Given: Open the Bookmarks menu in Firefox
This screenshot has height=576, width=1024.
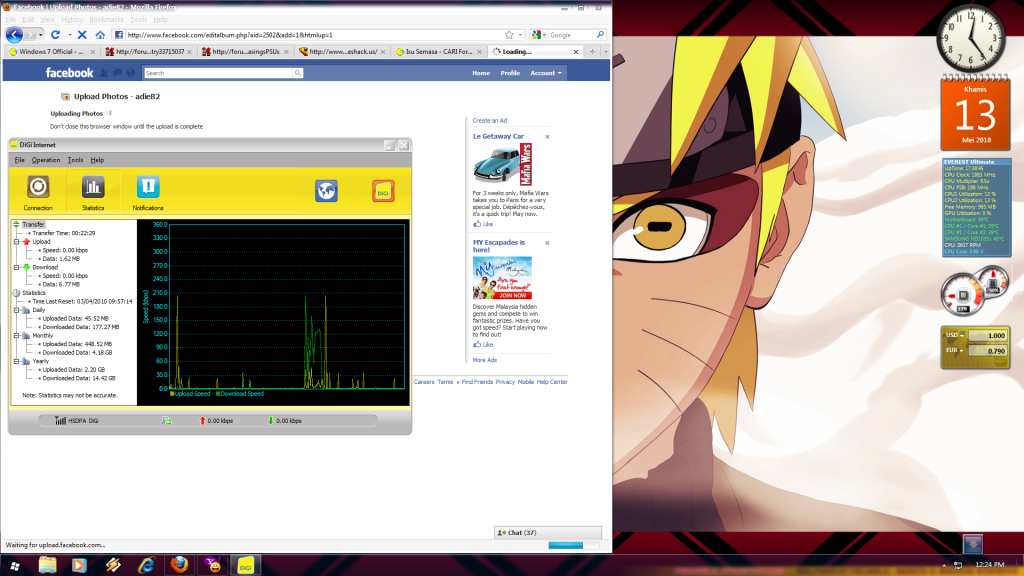Looking at the screenshot, I should tap(104, 19).
